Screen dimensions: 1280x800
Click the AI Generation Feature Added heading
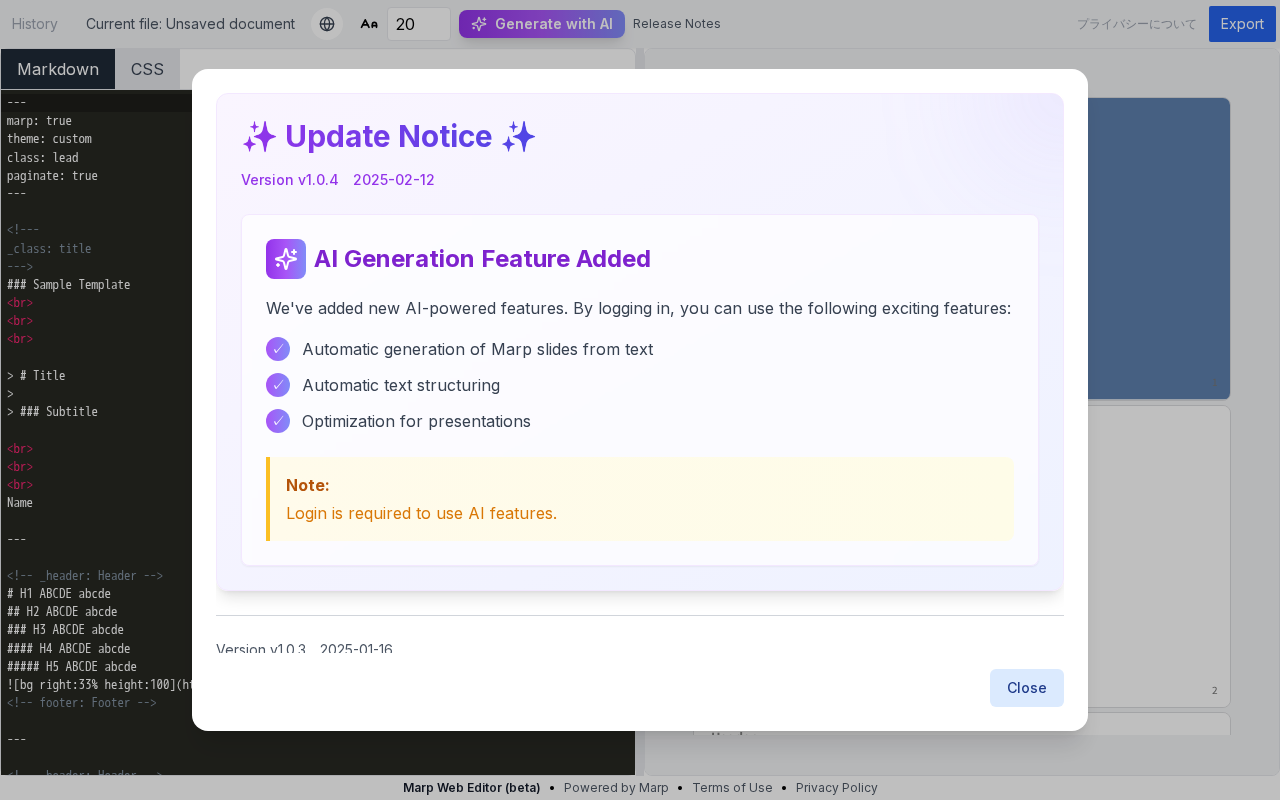tap(482, 259)
